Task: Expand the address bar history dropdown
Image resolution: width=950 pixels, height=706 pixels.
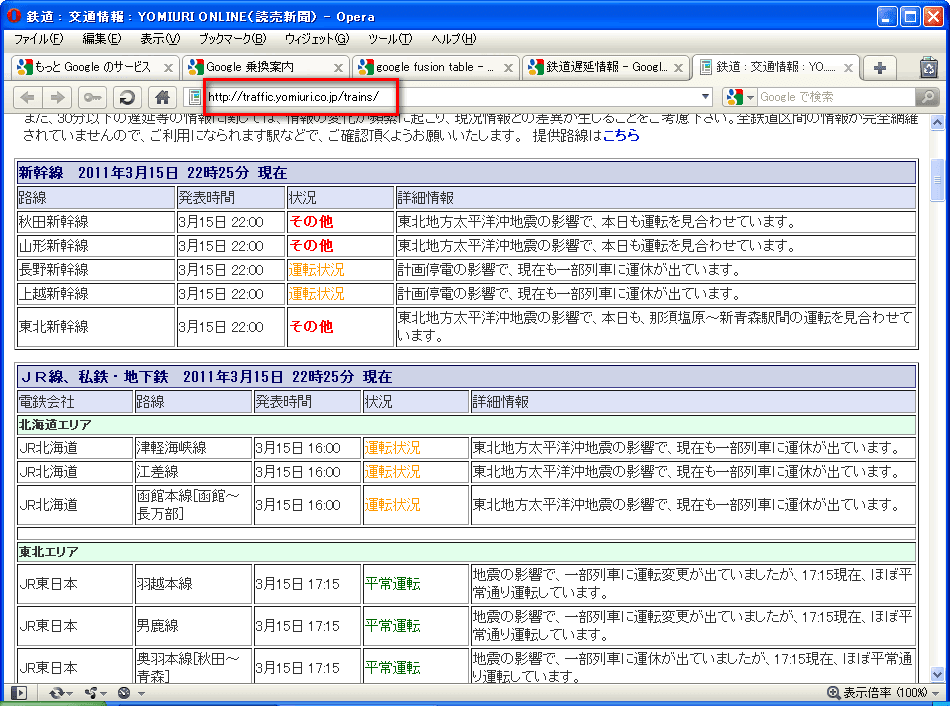Action: (705, 97)
